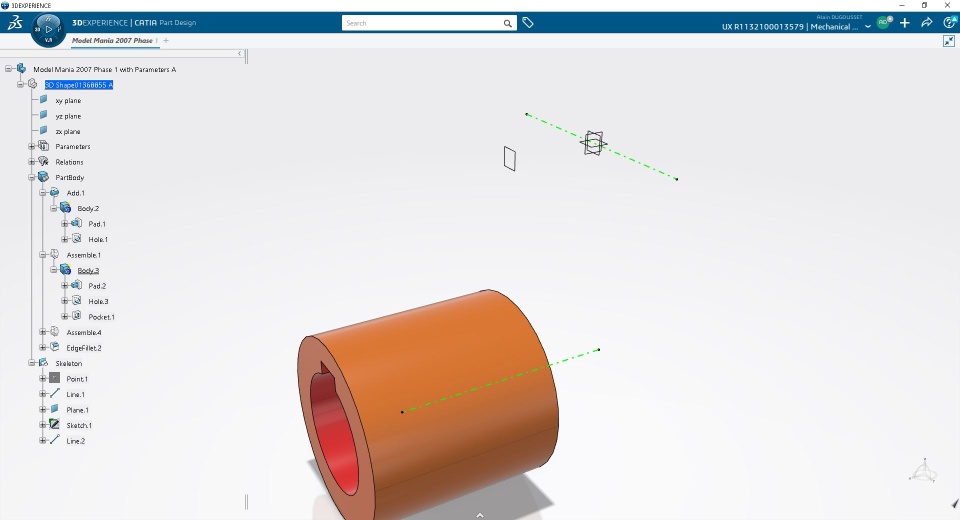Collapse the PartBody node
The height and width of the screenshot is (520, 960).
pos(31,177)
